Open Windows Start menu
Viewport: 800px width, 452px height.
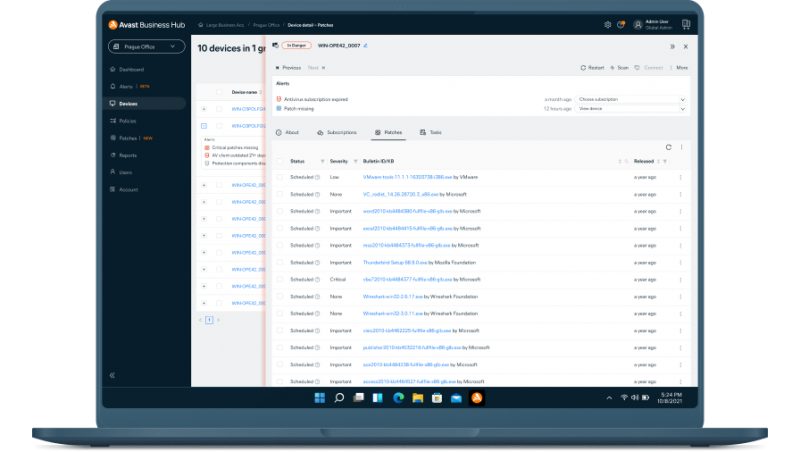[320, 398]
